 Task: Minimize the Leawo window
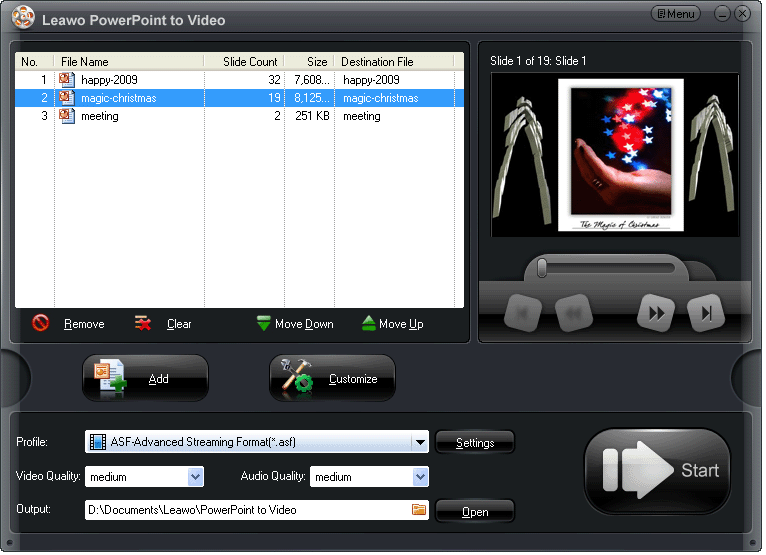pyautogui.click(x=722, y=13)
